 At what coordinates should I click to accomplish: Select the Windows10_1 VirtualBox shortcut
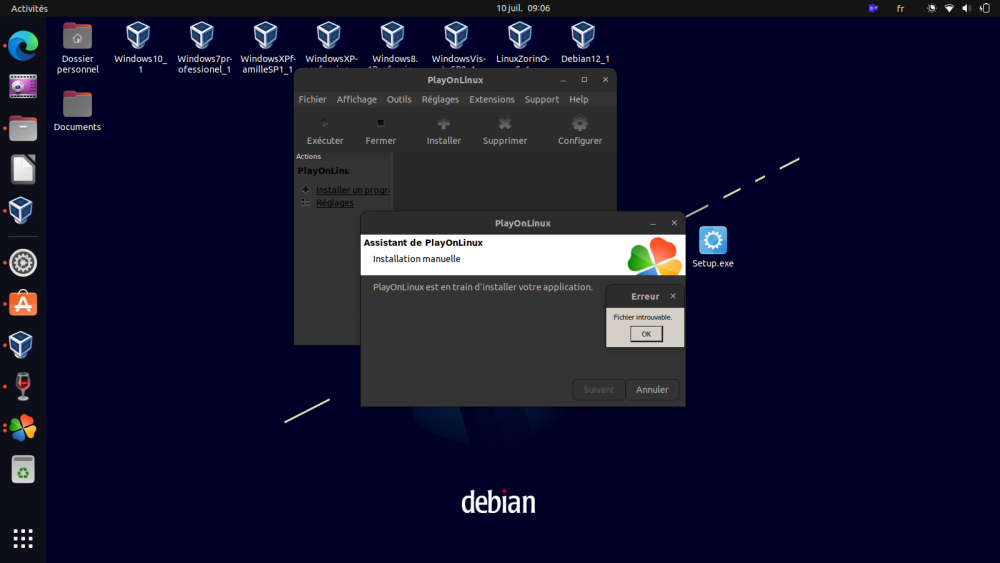coord(140,48)
